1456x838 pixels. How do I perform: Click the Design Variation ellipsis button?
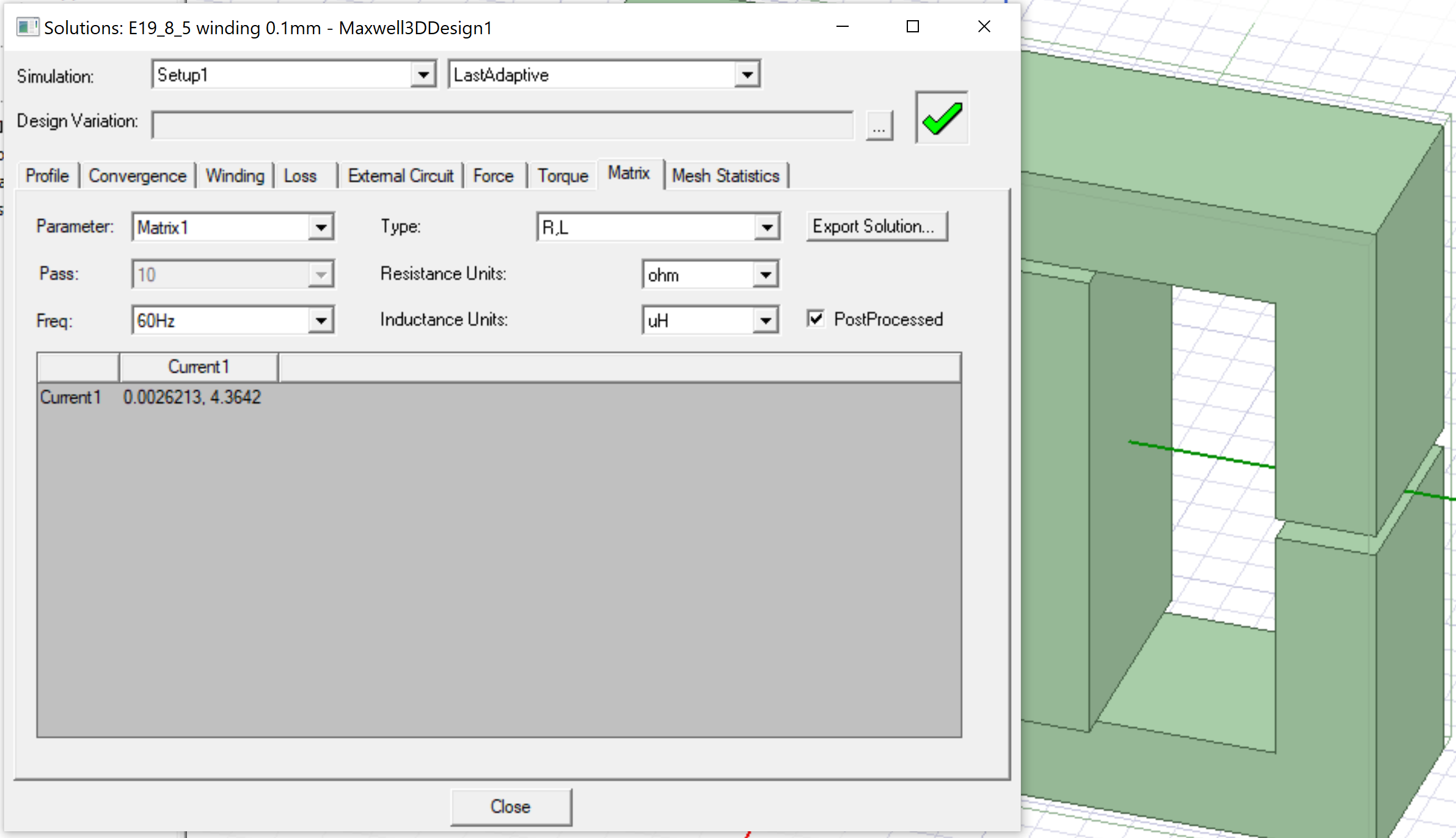point(879,126)
